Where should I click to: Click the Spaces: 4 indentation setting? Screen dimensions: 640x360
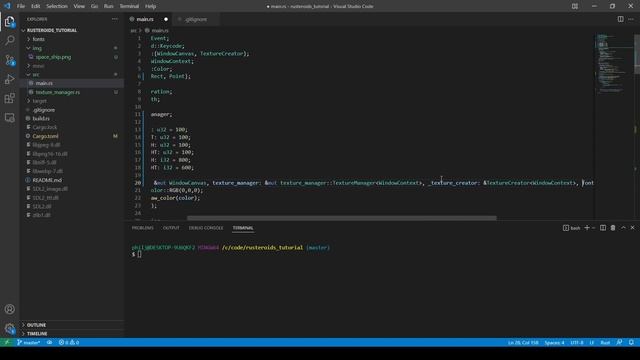tap(554, 342)
